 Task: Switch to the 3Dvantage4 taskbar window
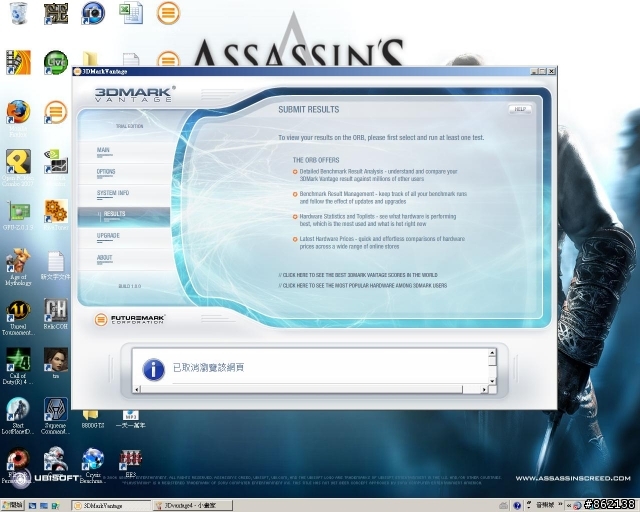coord(193,505)
